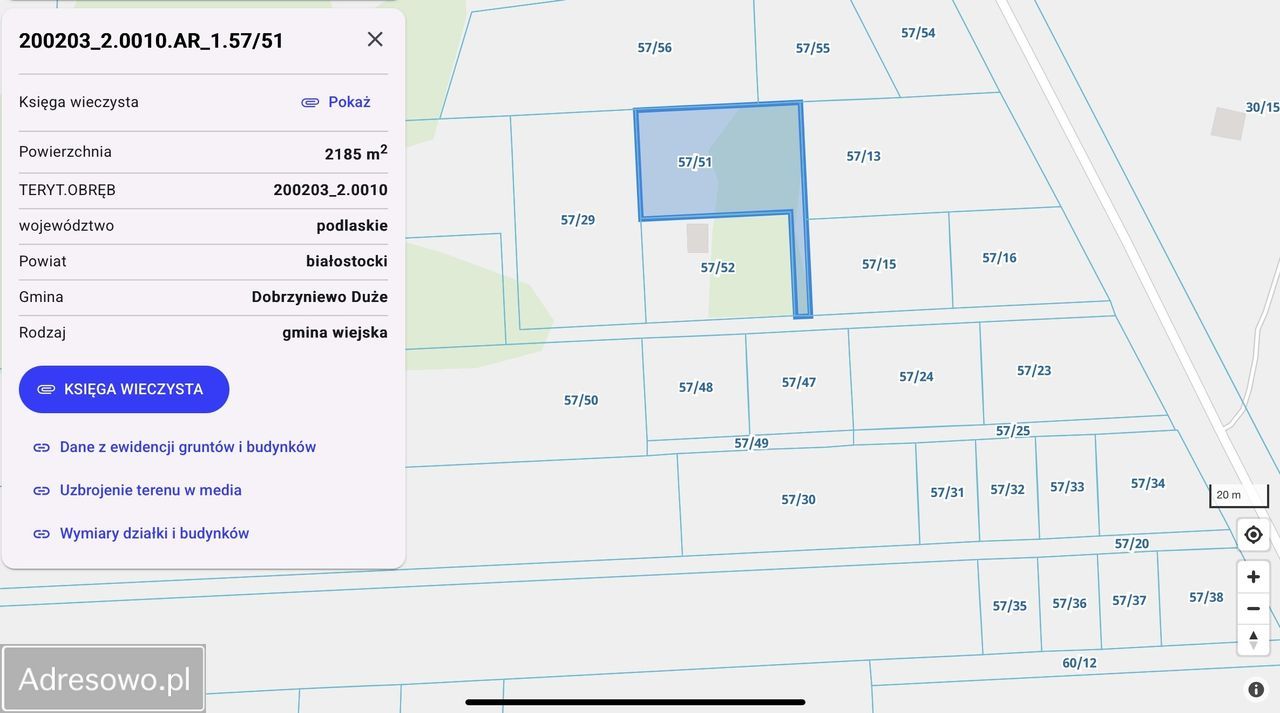Open Wymiary działki i budynków link
The image size is (1280, 713).
click(x=154, y=533)
